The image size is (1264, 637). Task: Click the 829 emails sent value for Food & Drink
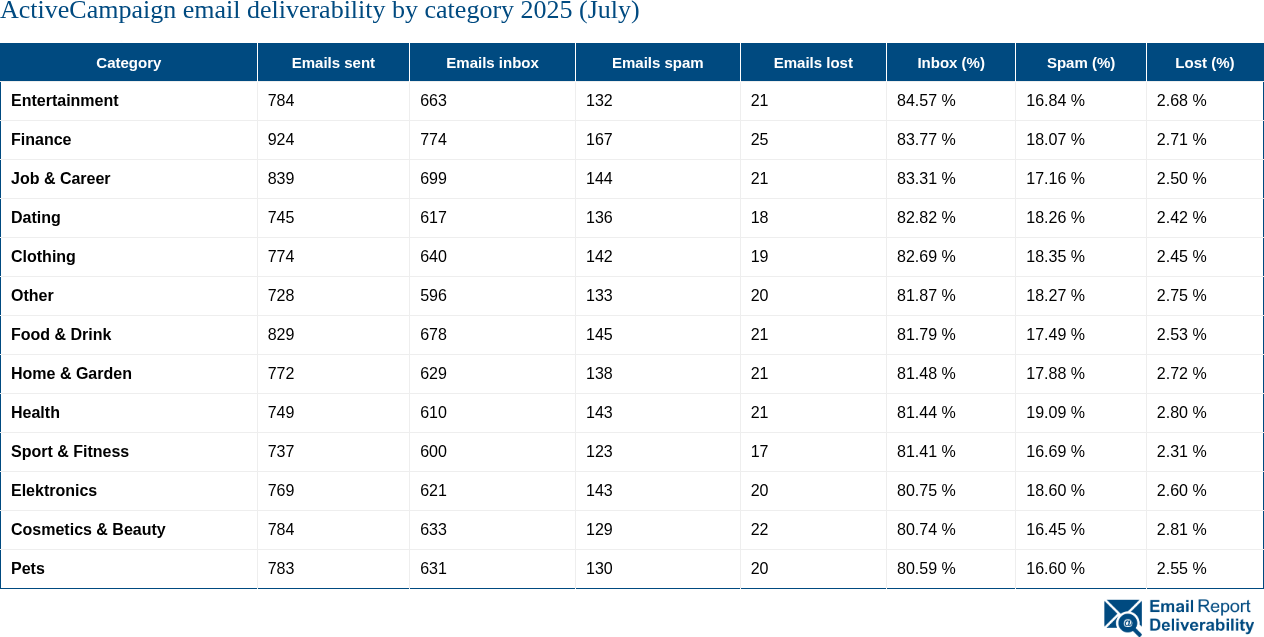(x=281, y=335)
